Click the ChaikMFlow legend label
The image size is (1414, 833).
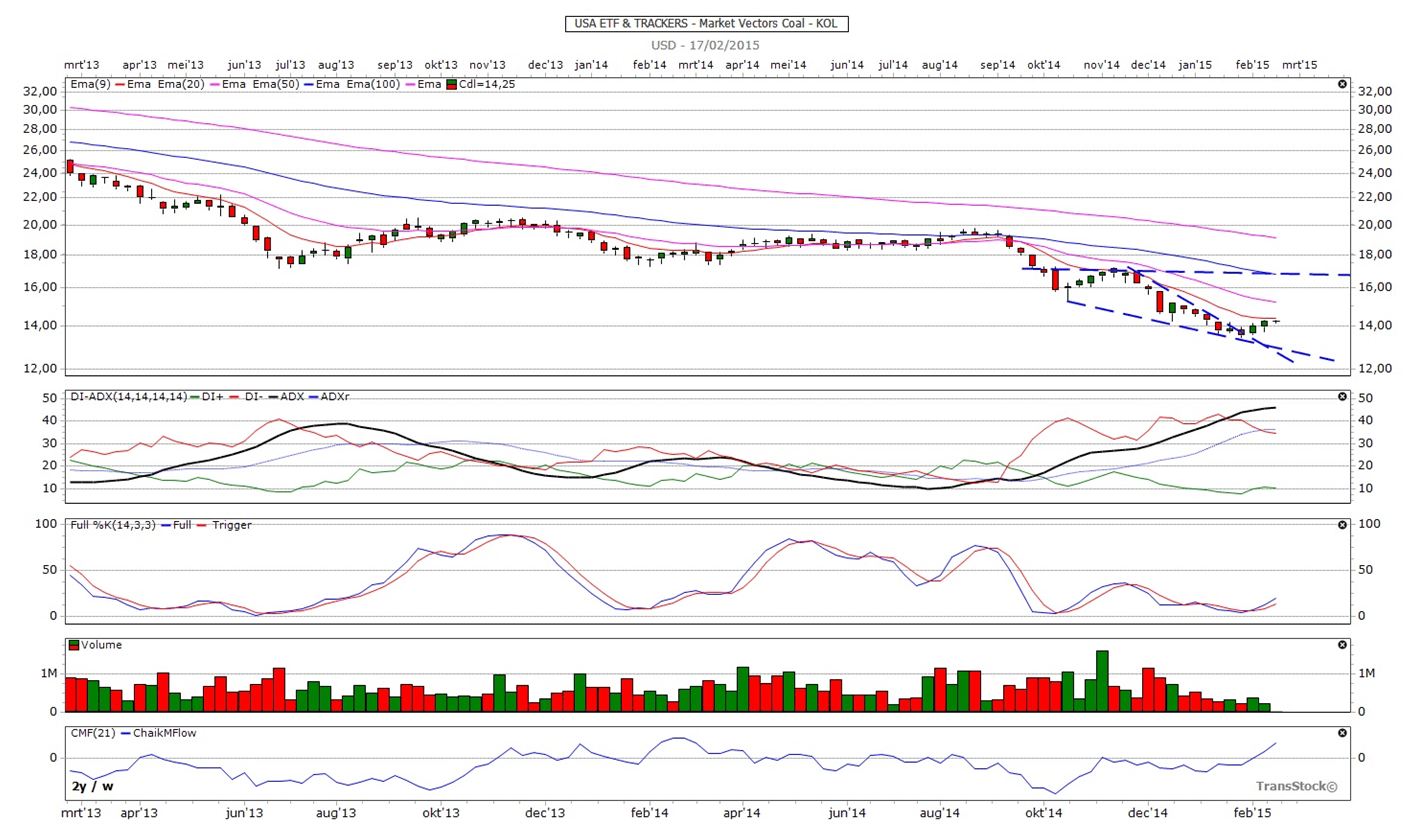coord(165,733)
